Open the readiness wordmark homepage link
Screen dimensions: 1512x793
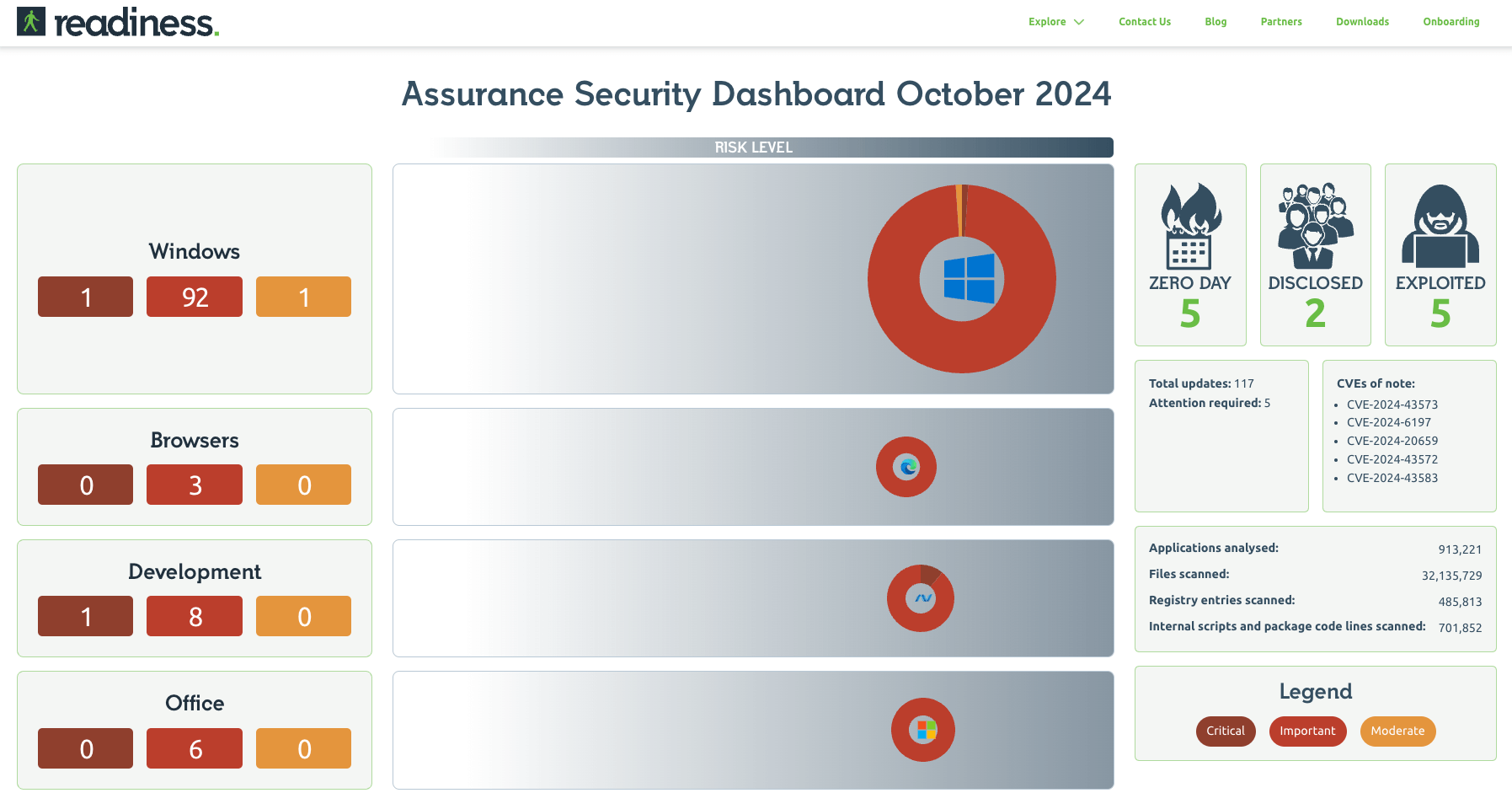pos(136,23)
